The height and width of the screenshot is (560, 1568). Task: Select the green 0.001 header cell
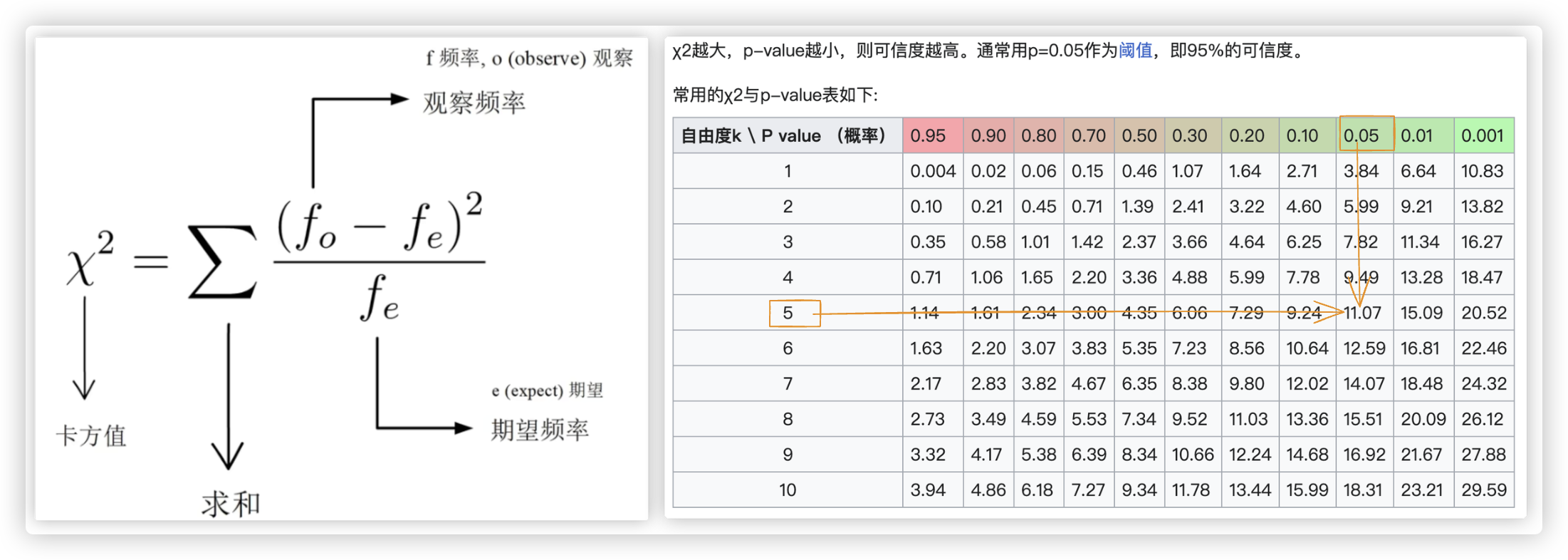(x=1483, y=135)
